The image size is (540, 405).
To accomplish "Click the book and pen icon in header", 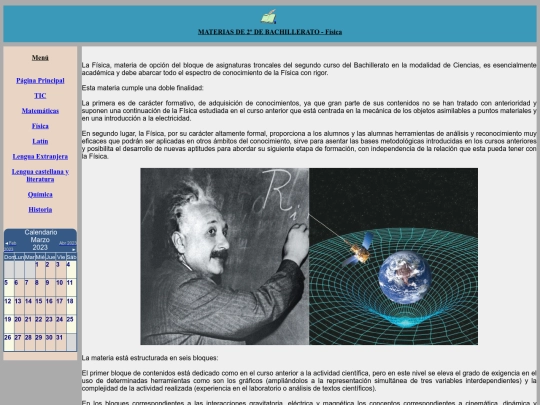I will pyautogui.click(x=269, y=17).
